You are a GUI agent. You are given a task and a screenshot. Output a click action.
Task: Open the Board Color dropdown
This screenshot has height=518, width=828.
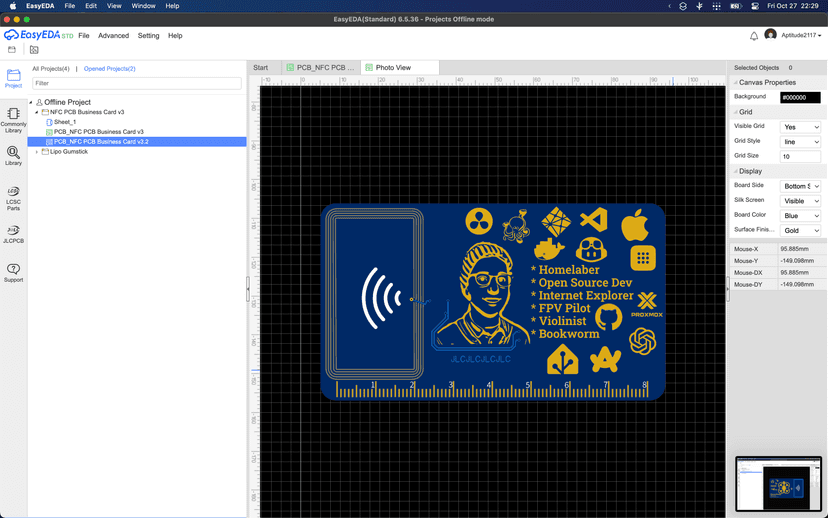pos(800,216)
